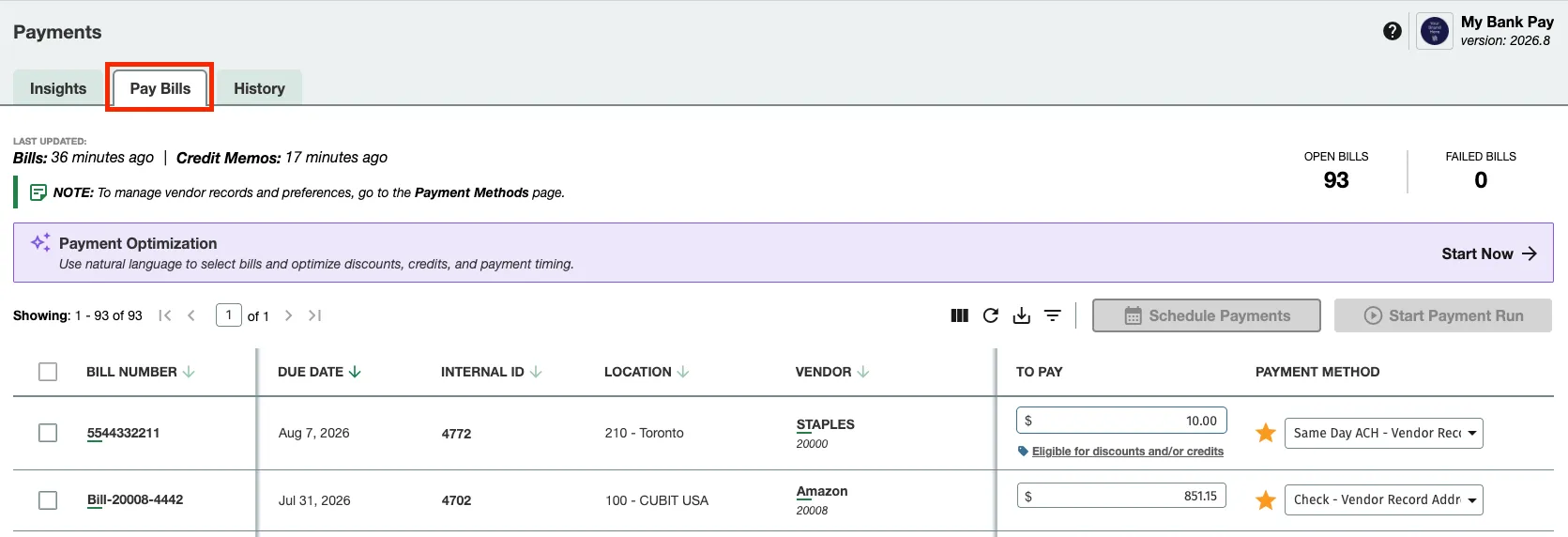Click the page number input field
The height and width of the screenshot is (537, 1568).
point(229,315)
